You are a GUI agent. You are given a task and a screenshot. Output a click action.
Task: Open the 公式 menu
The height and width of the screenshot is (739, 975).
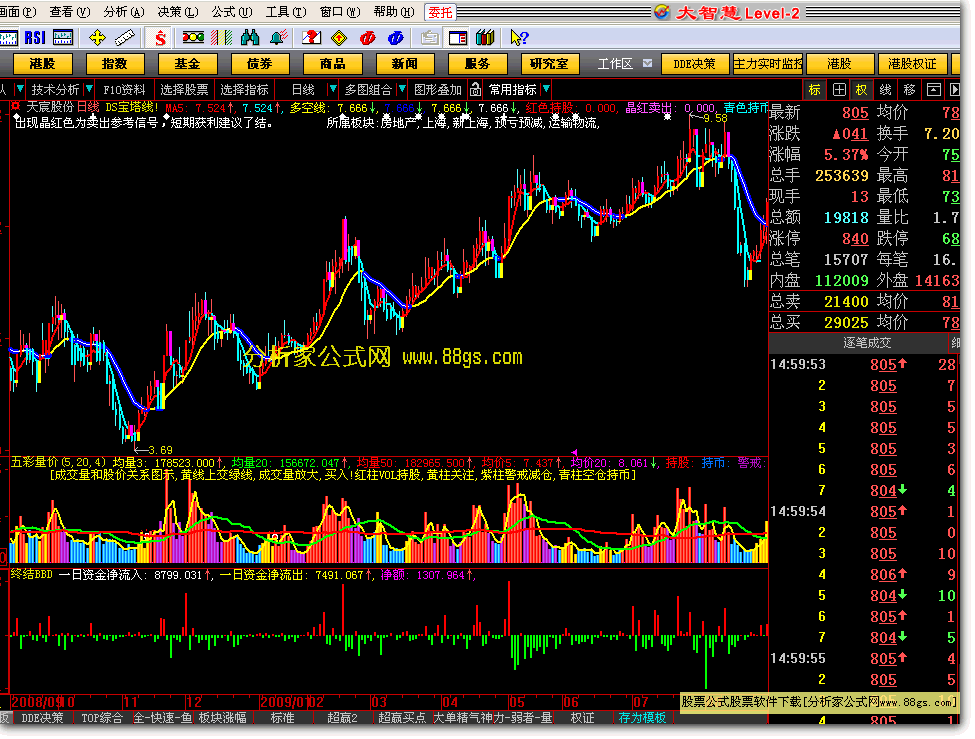tap(232, 12)
